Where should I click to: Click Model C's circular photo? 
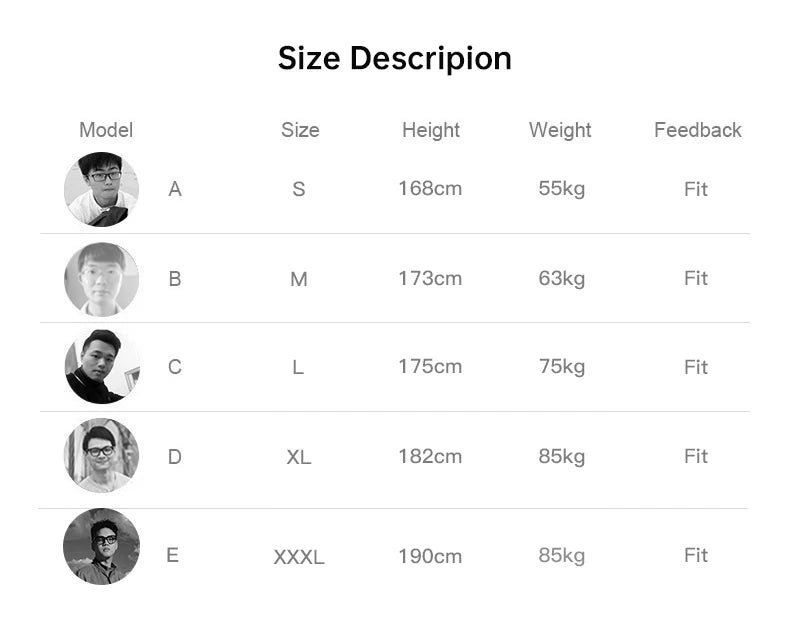coord(102,366)
